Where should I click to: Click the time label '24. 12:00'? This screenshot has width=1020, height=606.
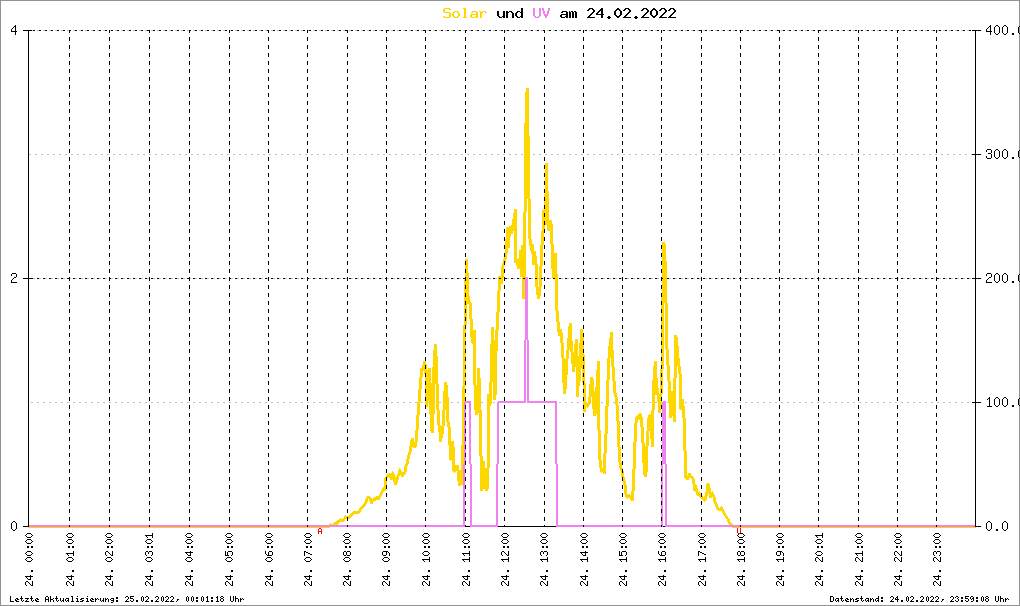tap(505, 559)
